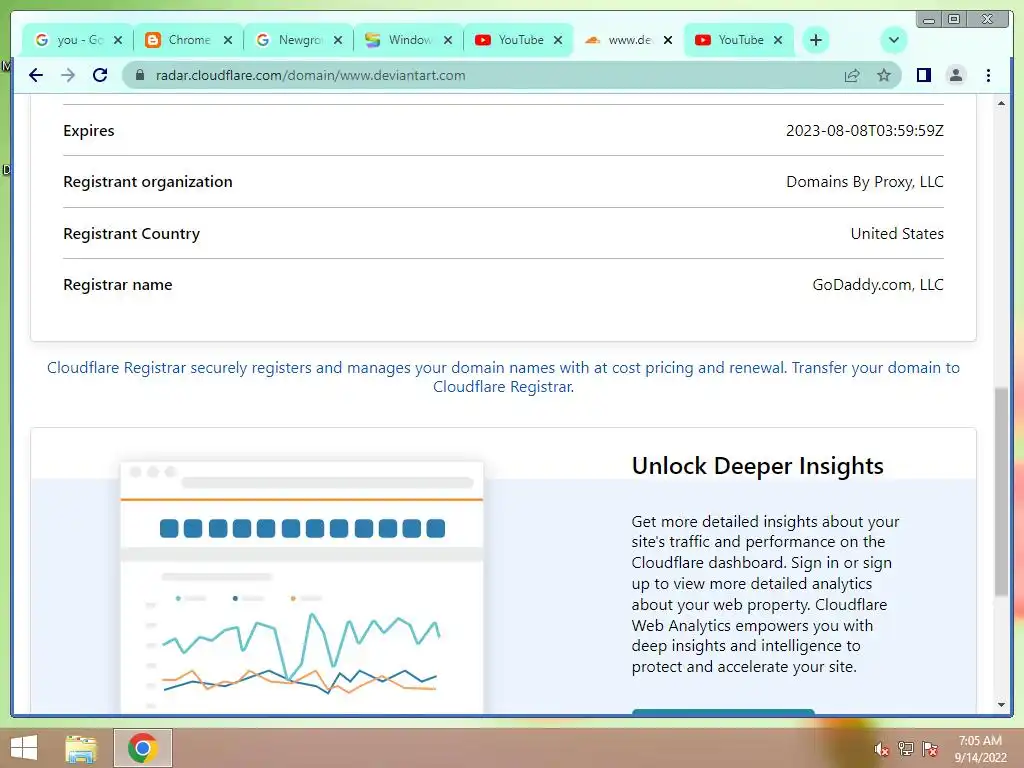Open the Windows Start menu
Image resolution: width=1024 pixels, height=768 pixels.
pos(24,748)
